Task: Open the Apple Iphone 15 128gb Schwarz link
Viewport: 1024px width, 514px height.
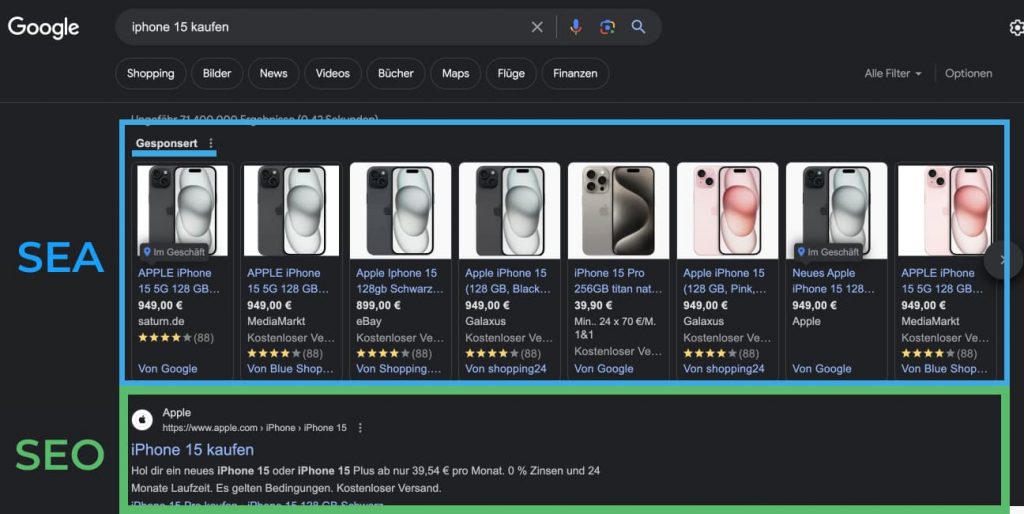Action: (400, 281)
